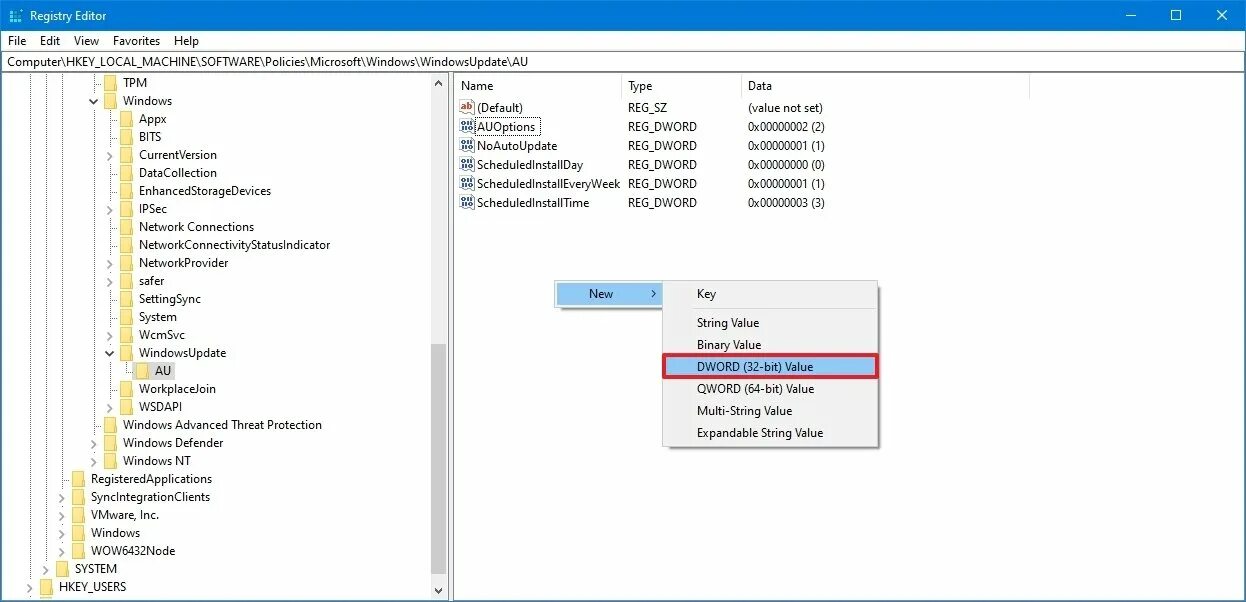Image resolution: width=1246 pixels, height=602 pixels.
Task: Click the SettingSync folder icon
Action: 126,299
